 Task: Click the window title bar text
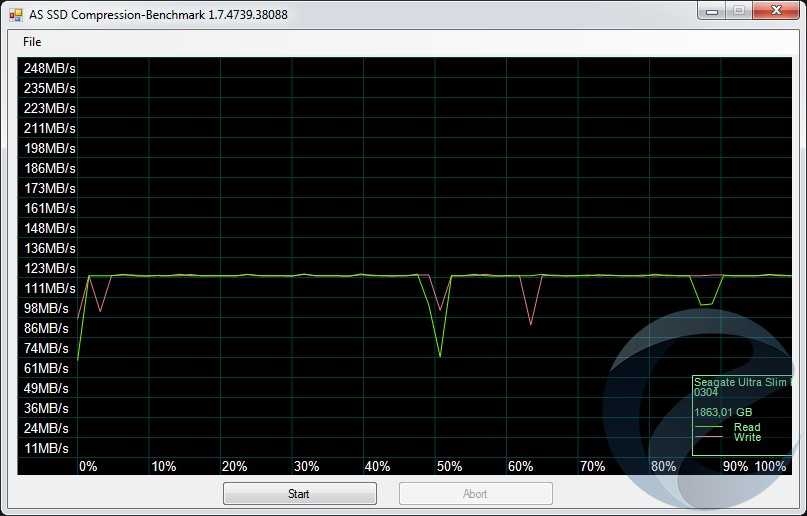point(159,16)
